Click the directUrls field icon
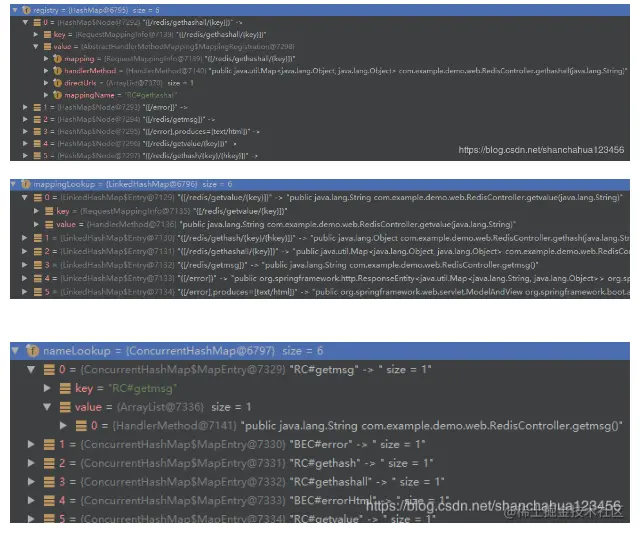The image size is (641, 536). (x=57, y=83)
